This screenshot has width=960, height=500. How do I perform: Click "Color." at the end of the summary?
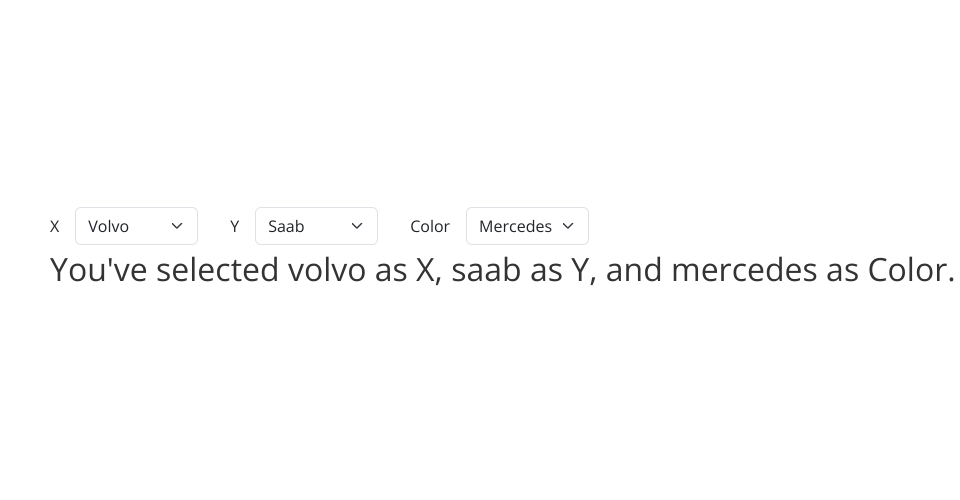point(910,270)
